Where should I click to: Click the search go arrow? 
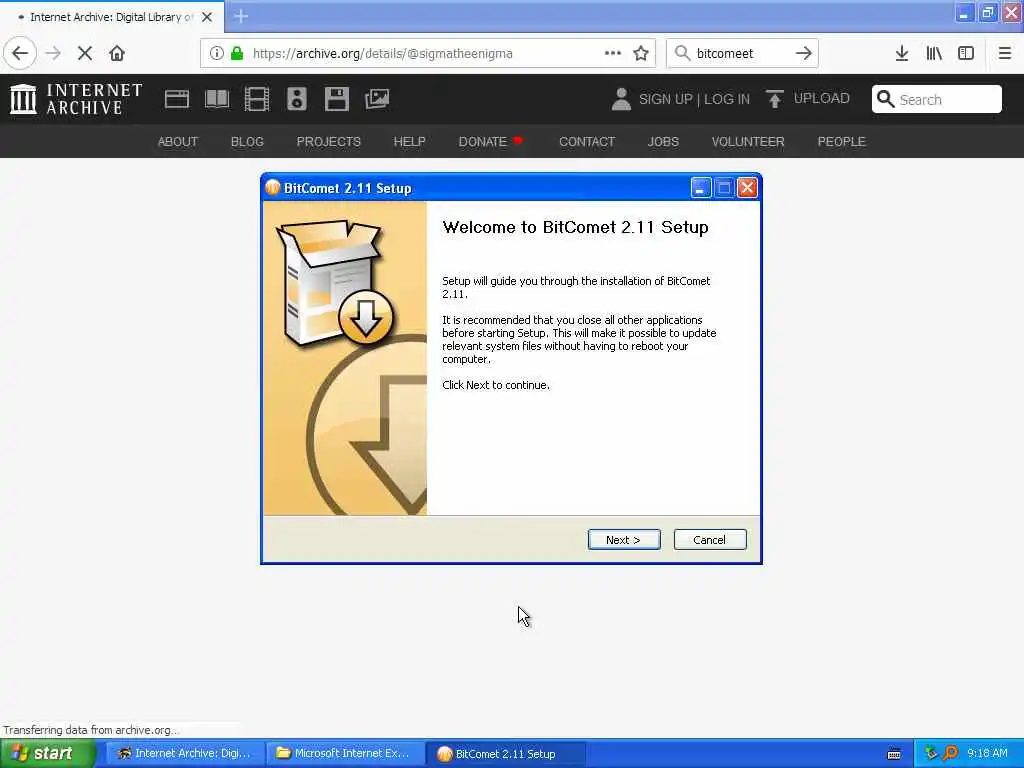point(803,54)
